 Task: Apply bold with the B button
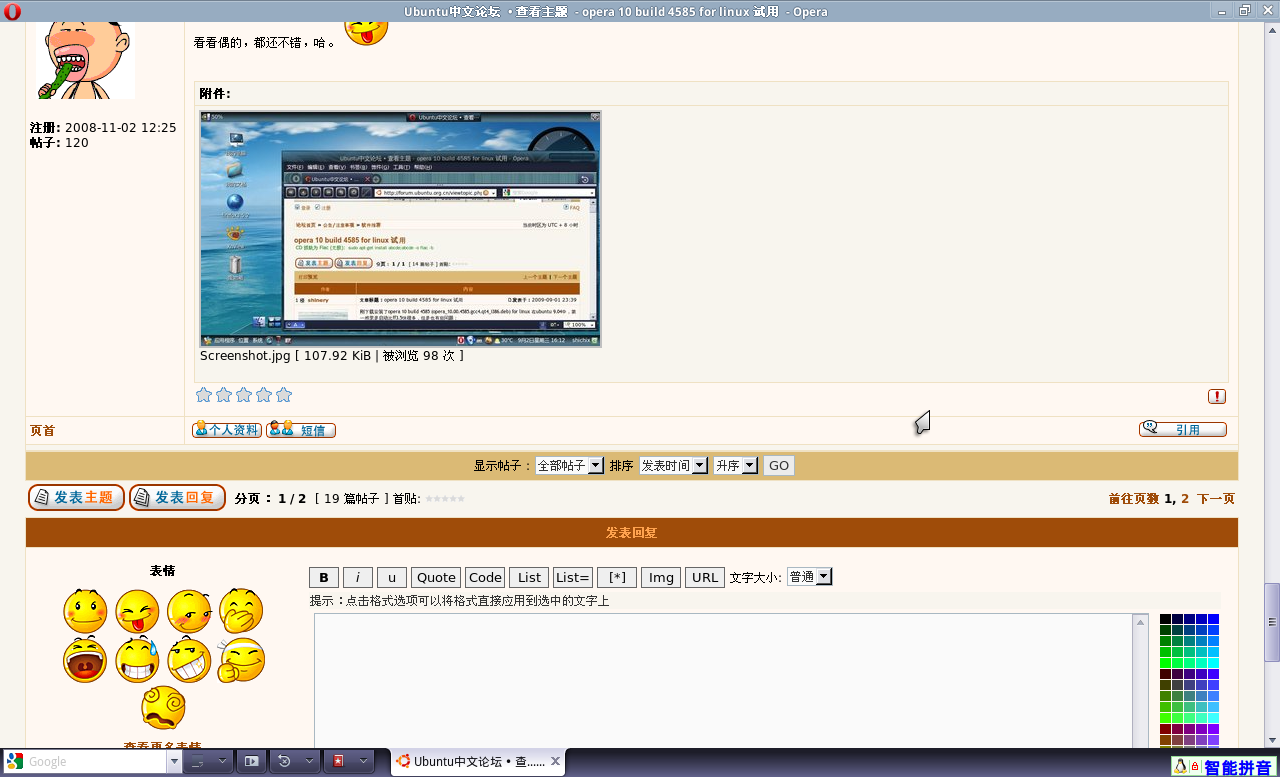(324, 577)
